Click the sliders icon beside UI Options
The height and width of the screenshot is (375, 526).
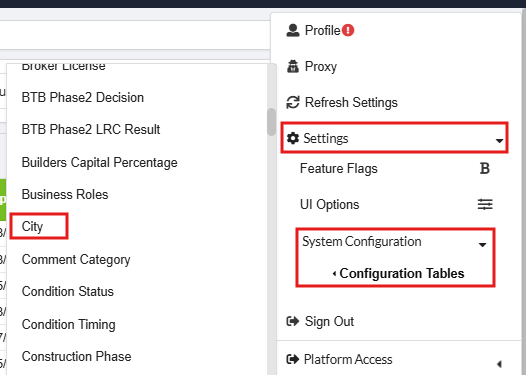click(485, 204)
